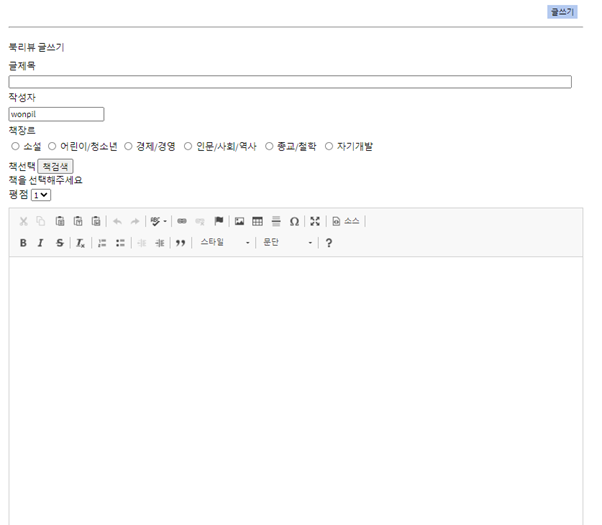The width and height of the screenshot is (602, 525).
Task: Select the 종교/철학 genre radio button
Action: 269,146
